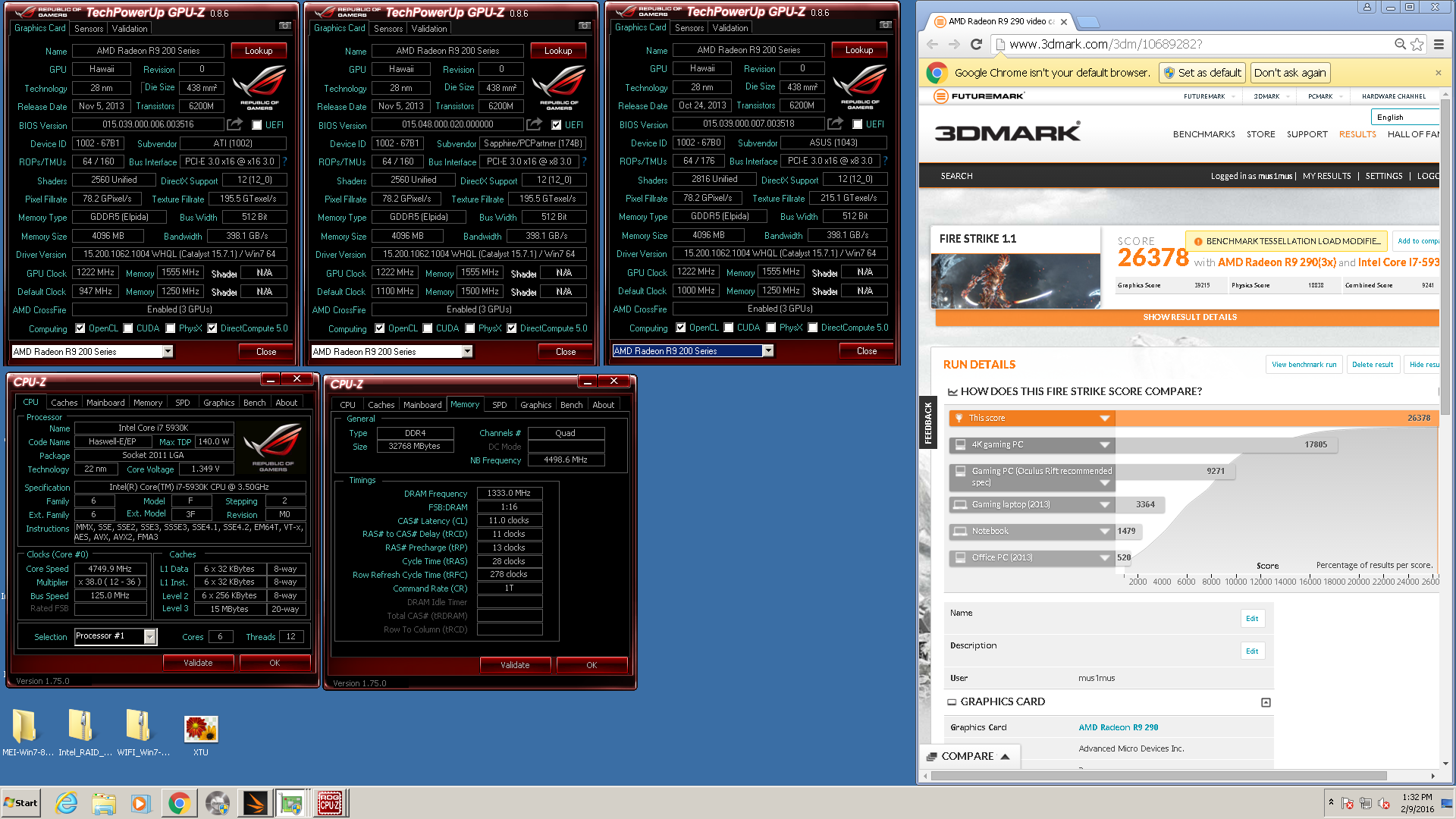The width and height of the screenshot is (1456, 819).
Task: Toggle DirectCompute 5.0 checkbox in third GPU-Z
Action: 813,328
